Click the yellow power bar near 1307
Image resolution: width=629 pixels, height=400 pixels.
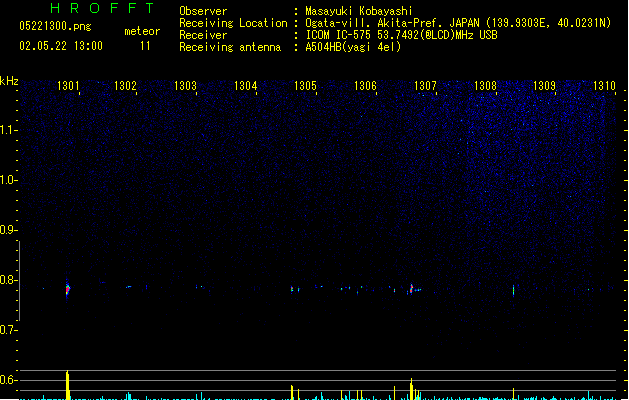[411, 389]
